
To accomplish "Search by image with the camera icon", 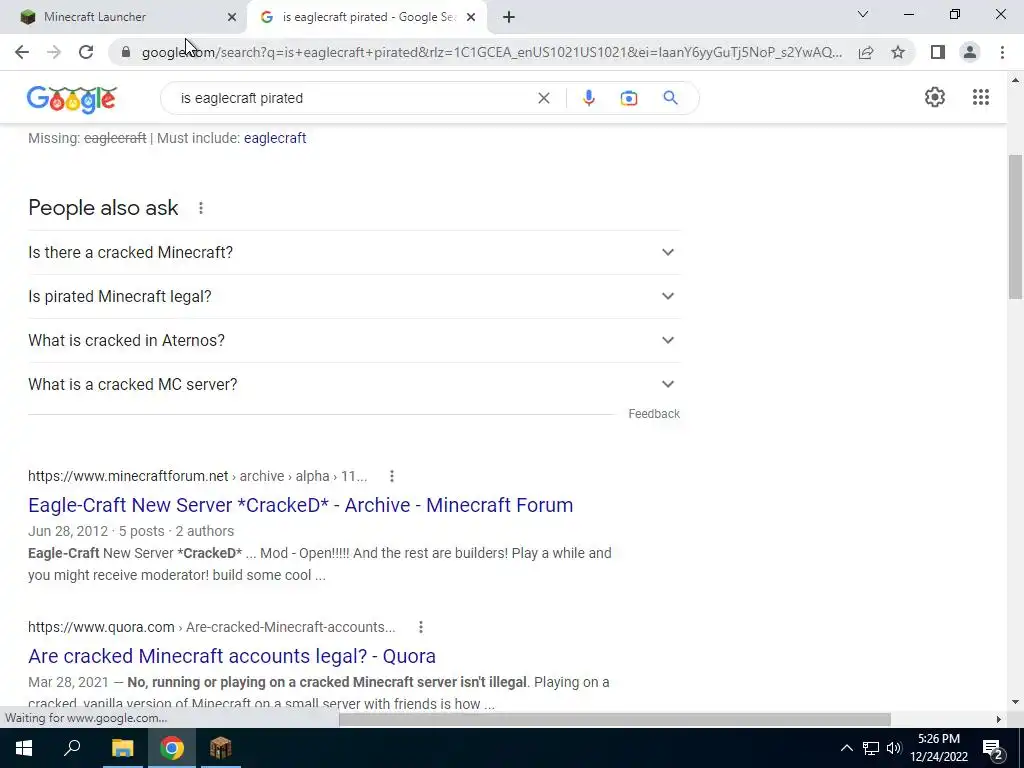I will click(629, 98).
